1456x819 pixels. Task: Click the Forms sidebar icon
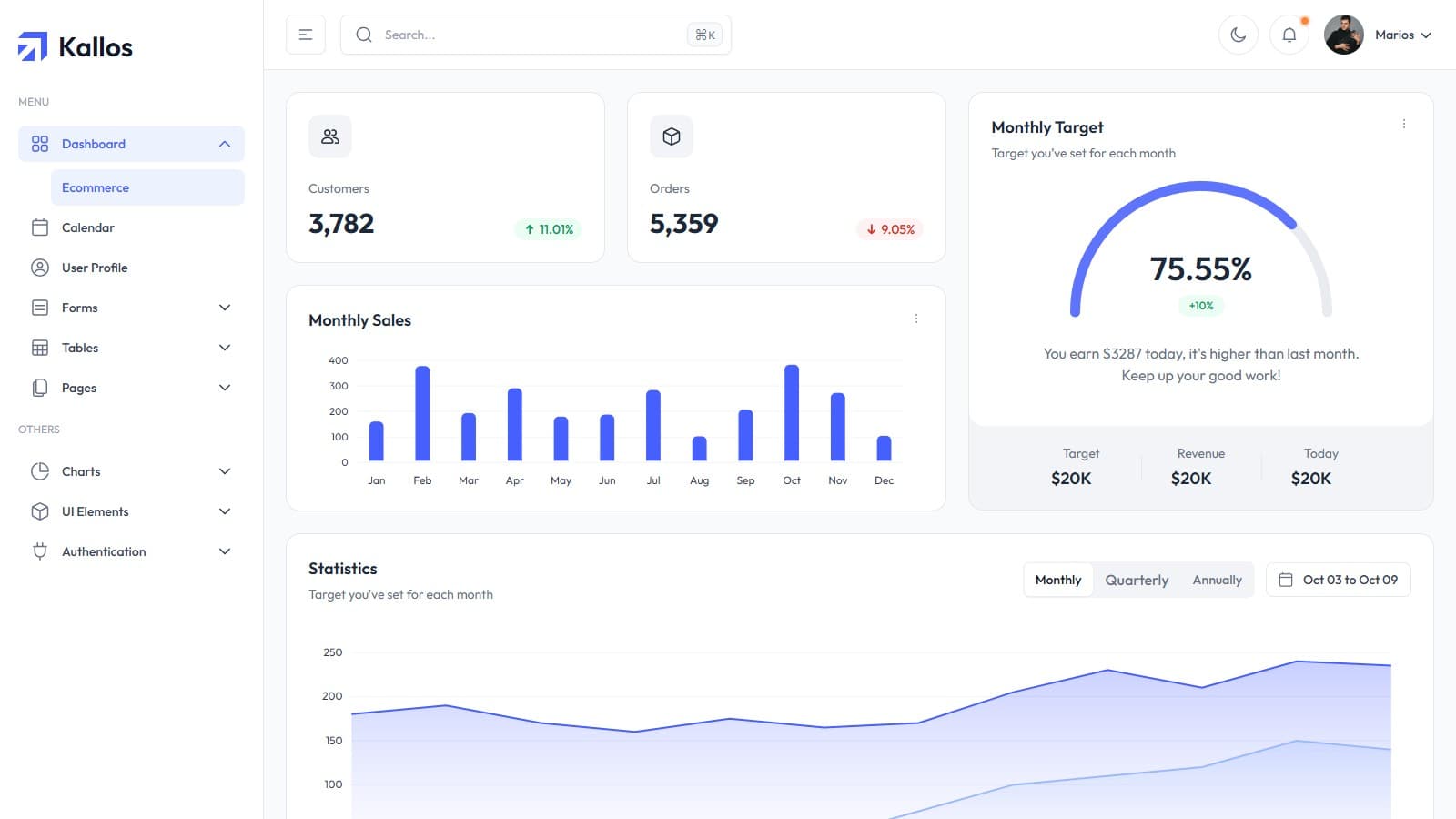coord(40,308)
